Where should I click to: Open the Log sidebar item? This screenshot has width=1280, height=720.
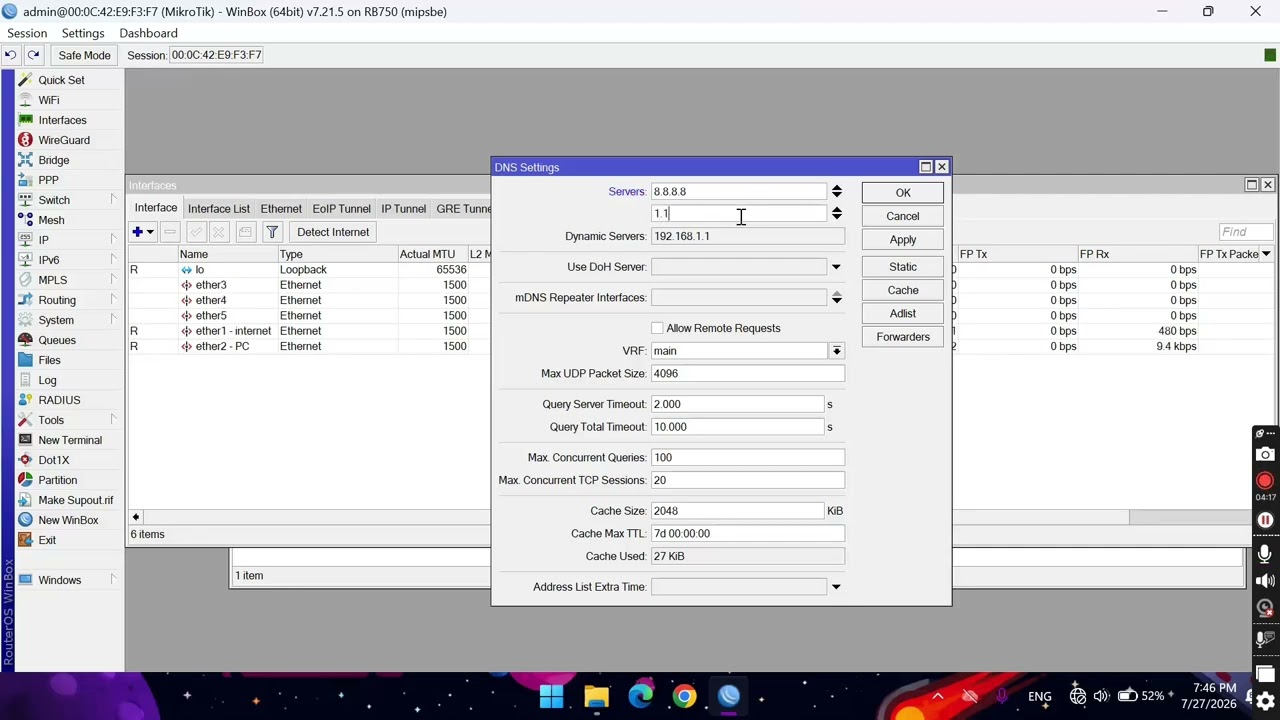[47, 380]
